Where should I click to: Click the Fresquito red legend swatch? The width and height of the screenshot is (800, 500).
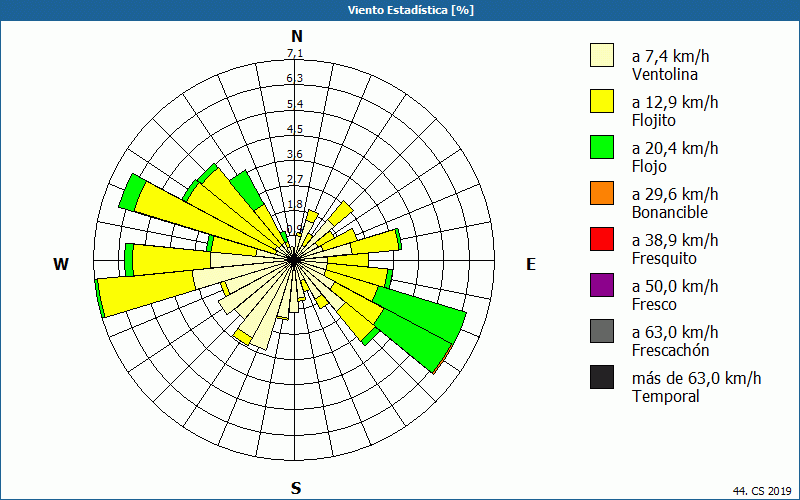coord(602,239)
